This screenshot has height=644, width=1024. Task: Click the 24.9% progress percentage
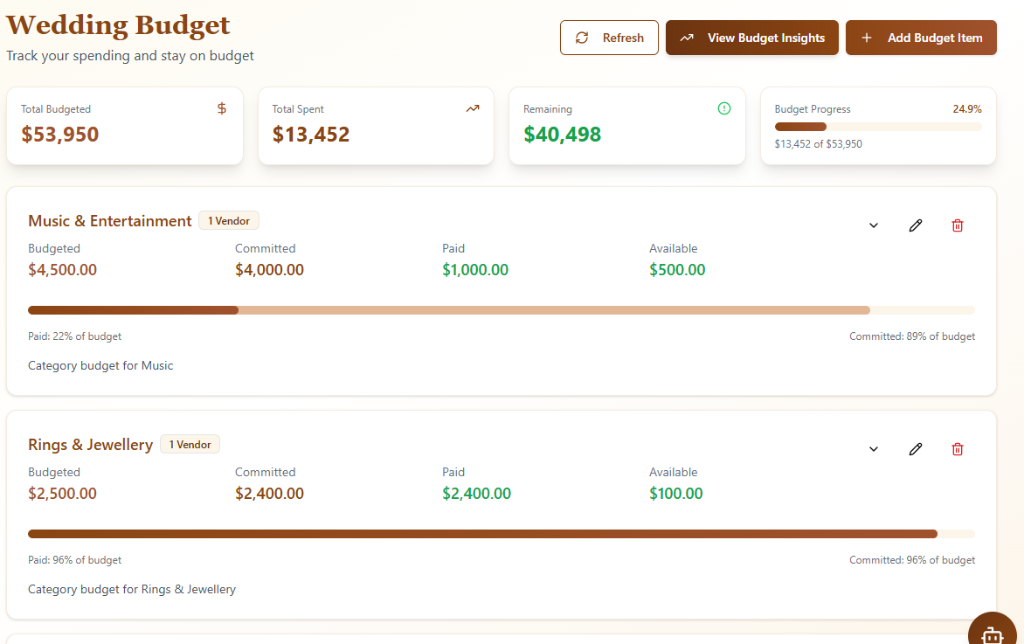coord(967,109)
